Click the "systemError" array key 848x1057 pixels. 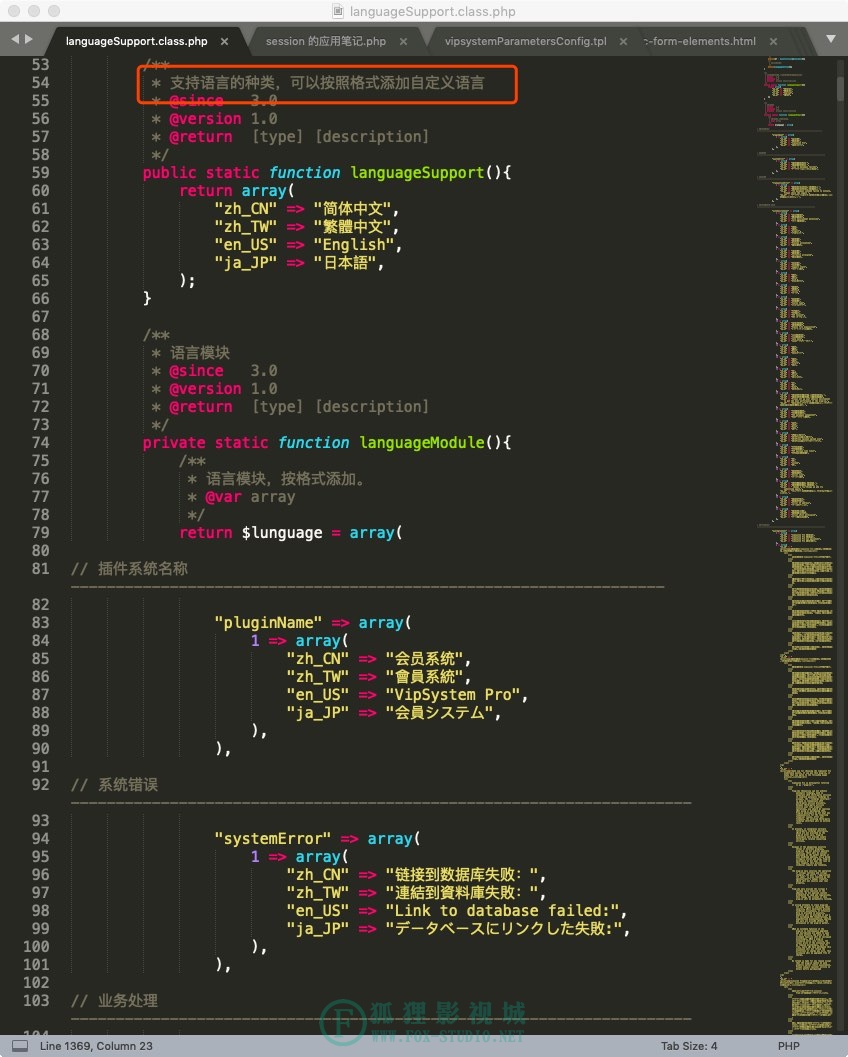(273, 839)
